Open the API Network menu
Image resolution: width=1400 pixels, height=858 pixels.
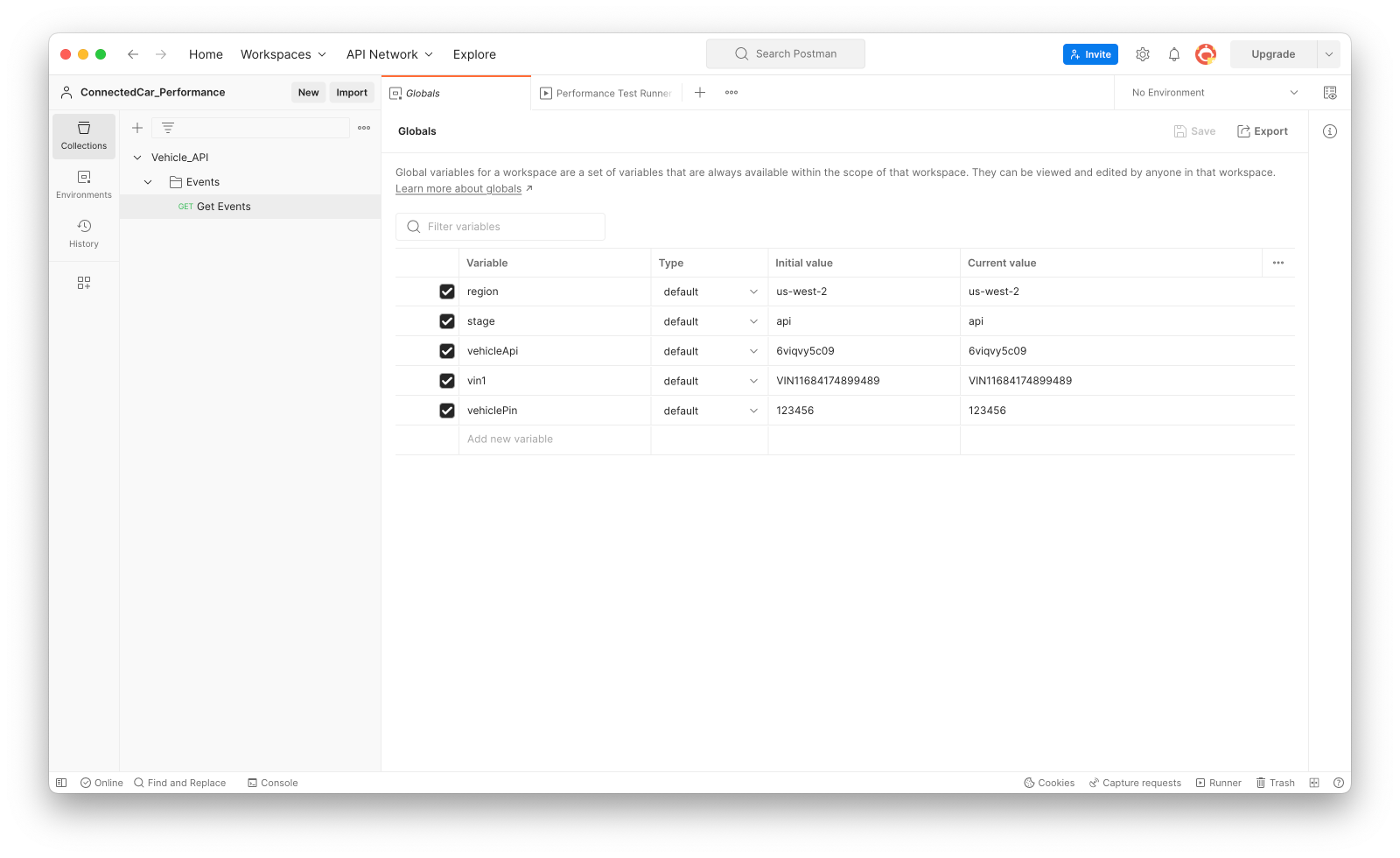coord(390,54)
